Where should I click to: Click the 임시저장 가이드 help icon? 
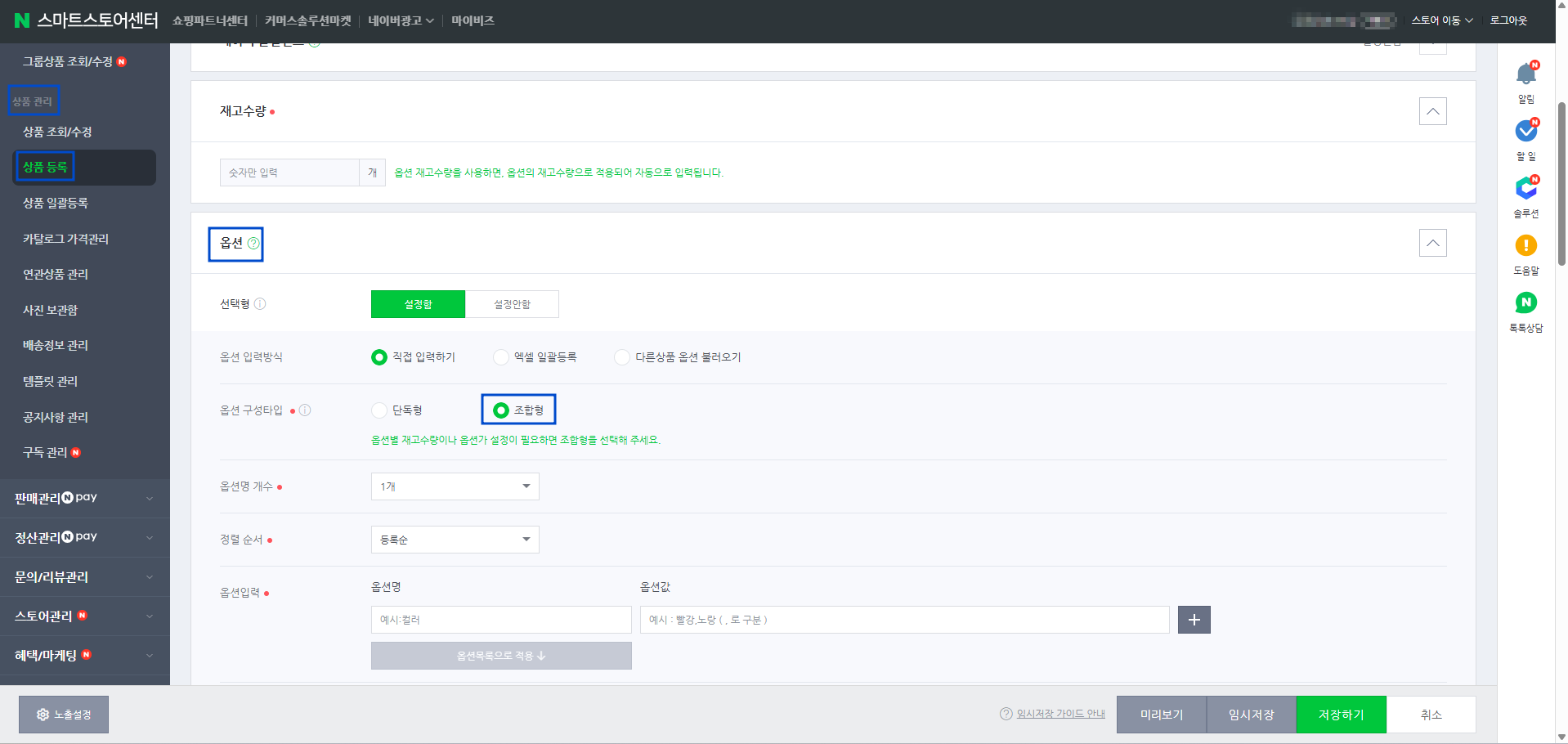click(x=1006, y=714)
